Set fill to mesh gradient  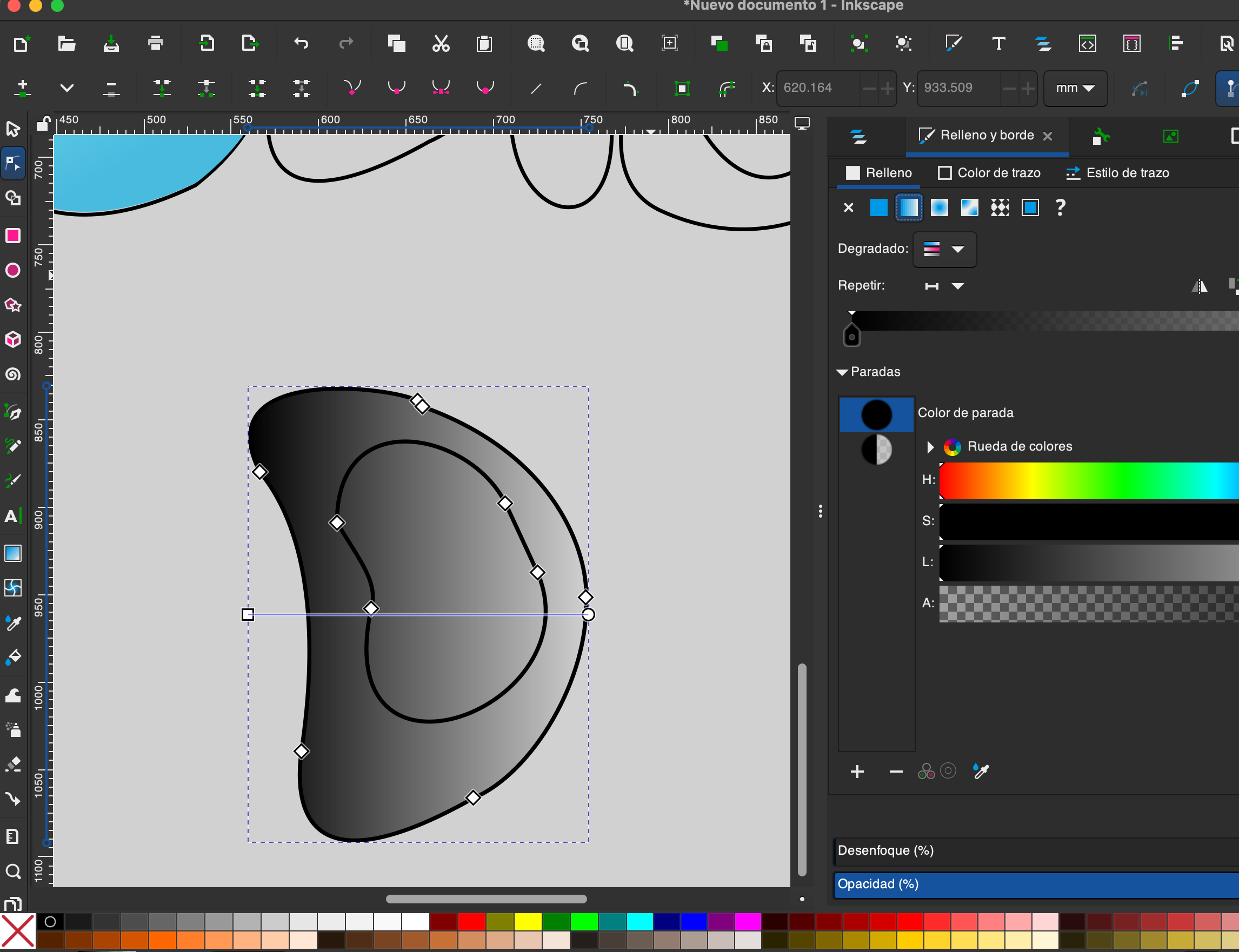click(970, 208)
